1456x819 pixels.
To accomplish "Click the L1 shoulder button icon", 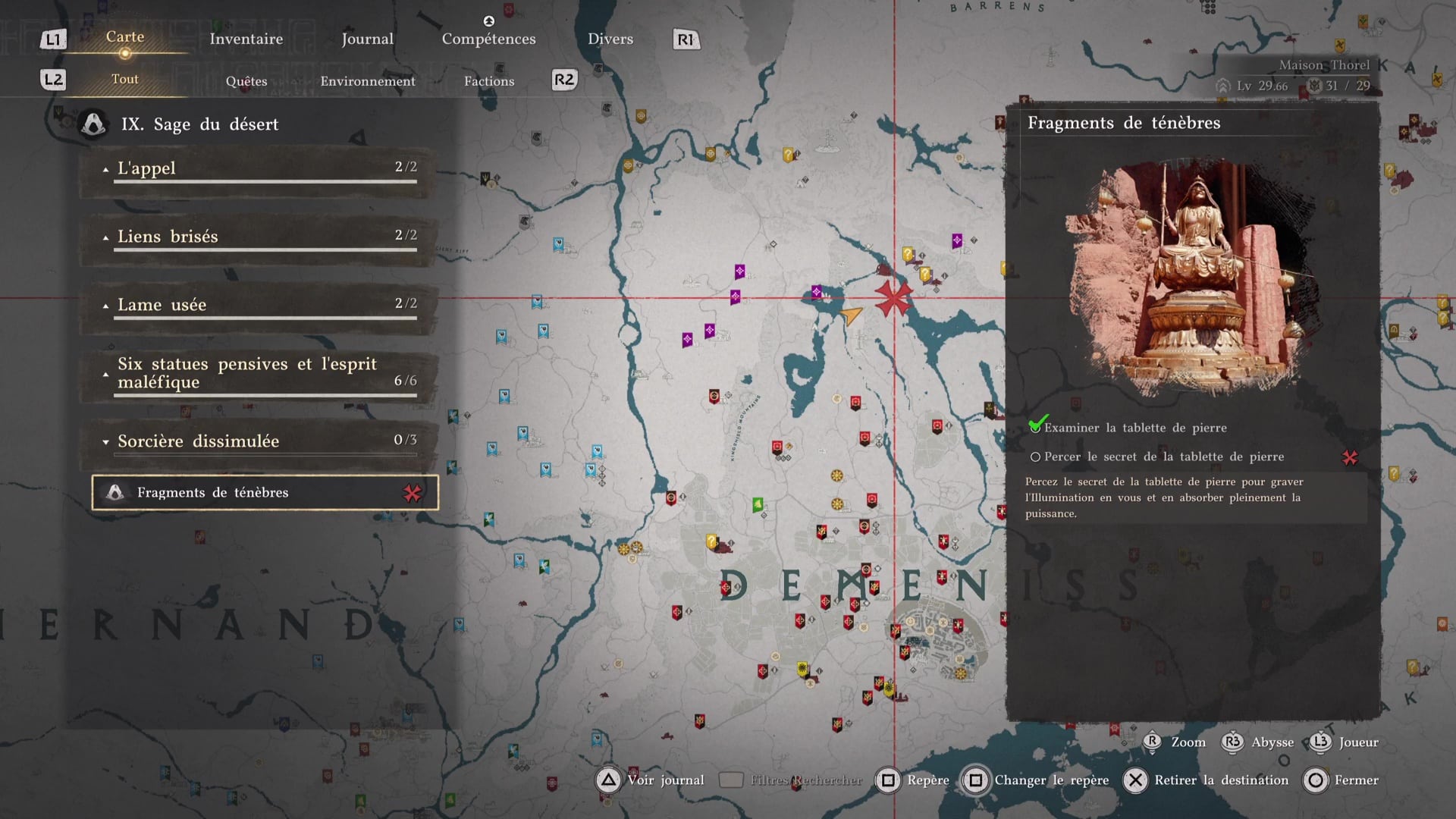I will coord(53,39).
